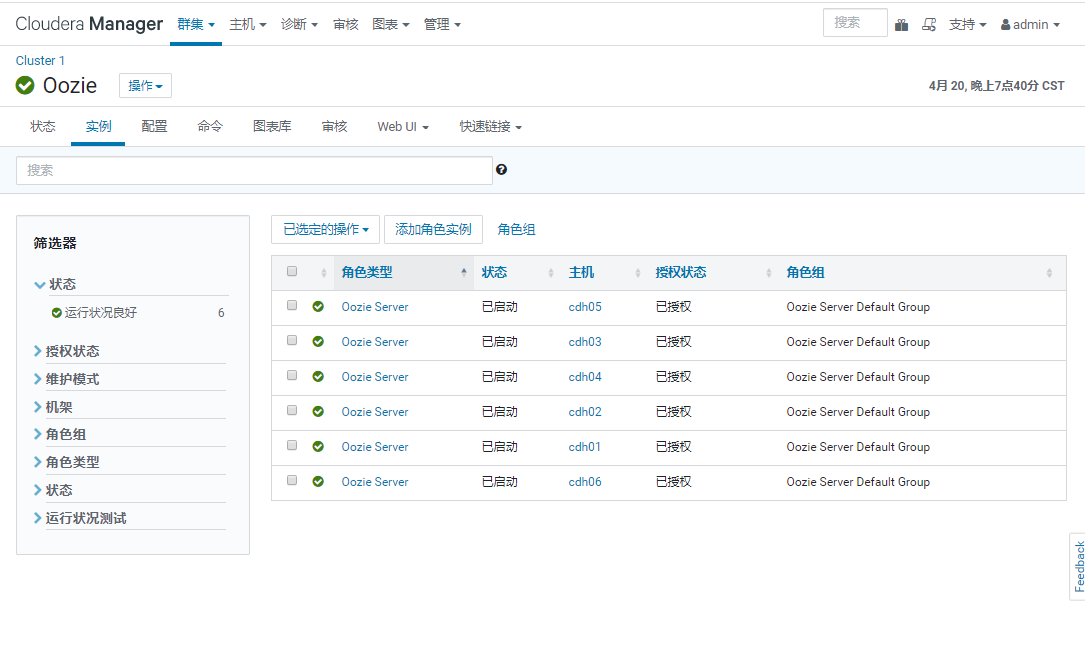Sort by the 角色组 column arrow icon
Screen dimensions: 1085x645
(x=1049, y=273)
